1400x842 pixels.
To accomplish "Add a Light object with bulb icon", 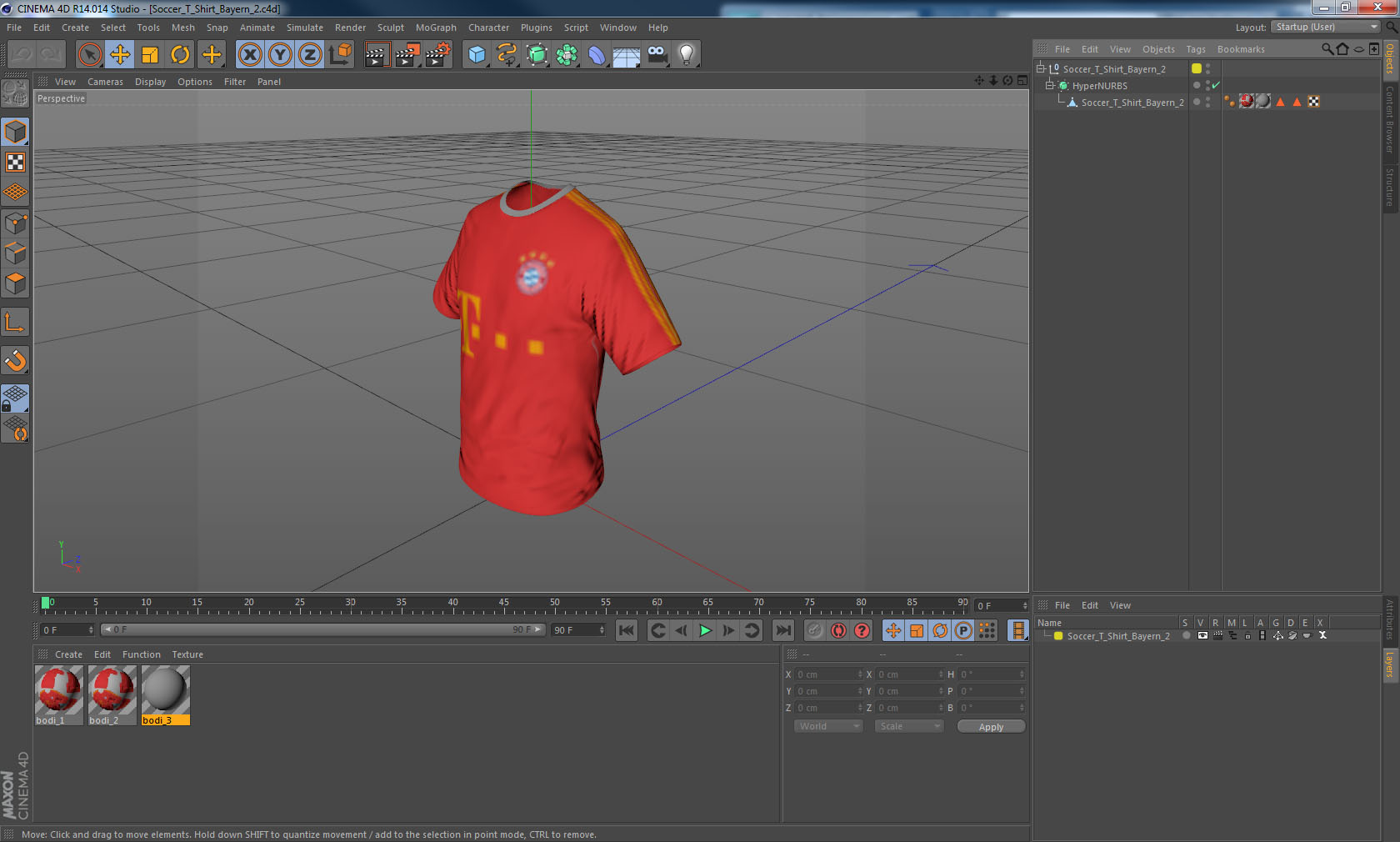I will [x=687, y=55].
